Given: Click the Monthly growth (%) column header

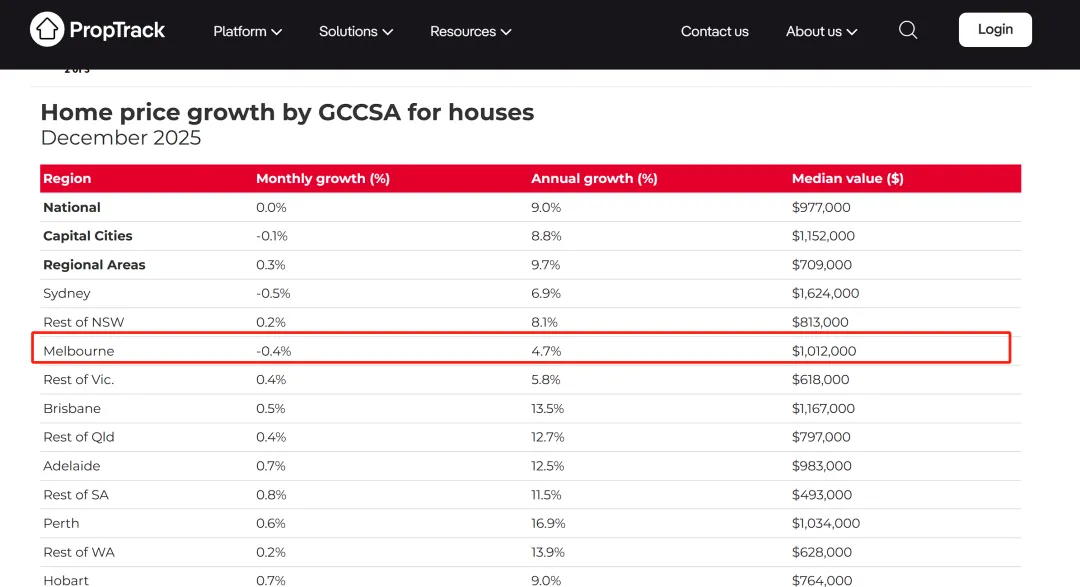Looking at the screenshot, I should click(323, 178).
